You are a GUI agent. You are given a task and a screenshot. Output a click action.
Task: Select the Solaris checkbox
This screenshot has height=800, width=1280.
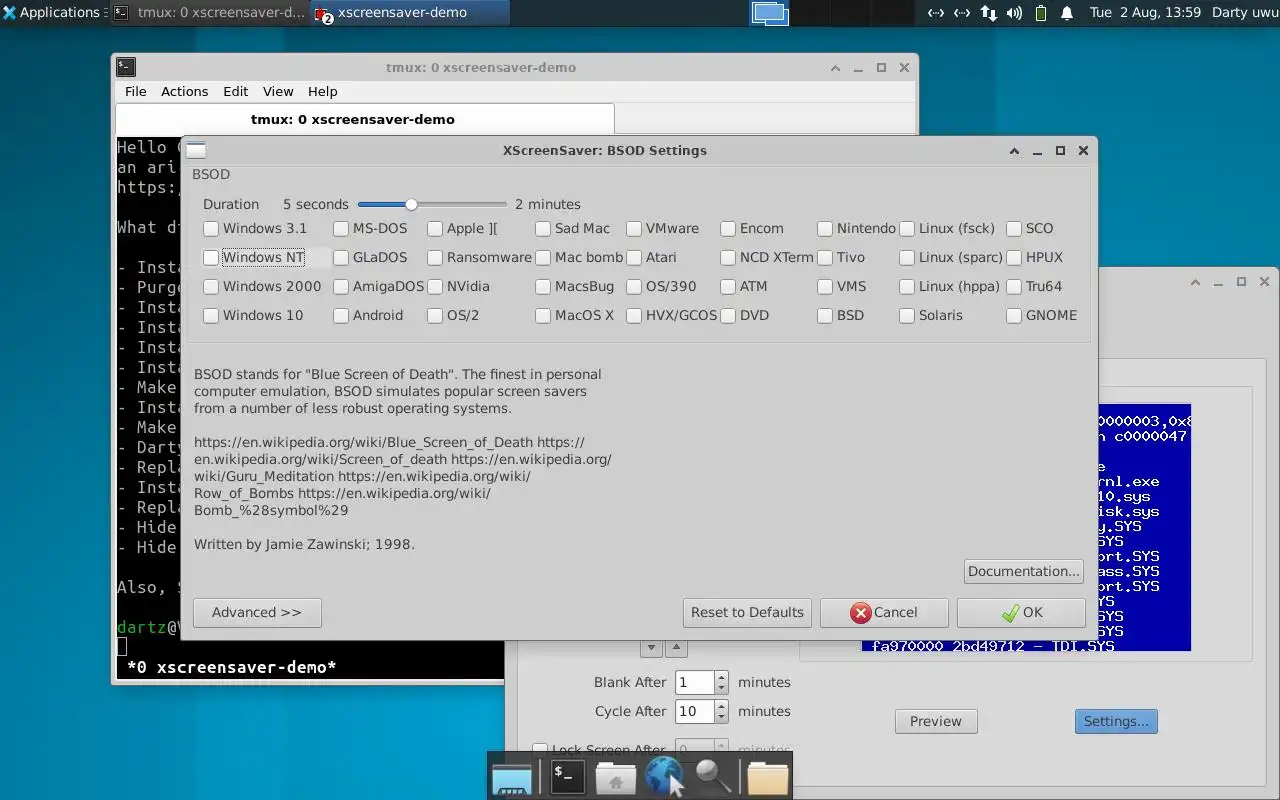point(907,316)
